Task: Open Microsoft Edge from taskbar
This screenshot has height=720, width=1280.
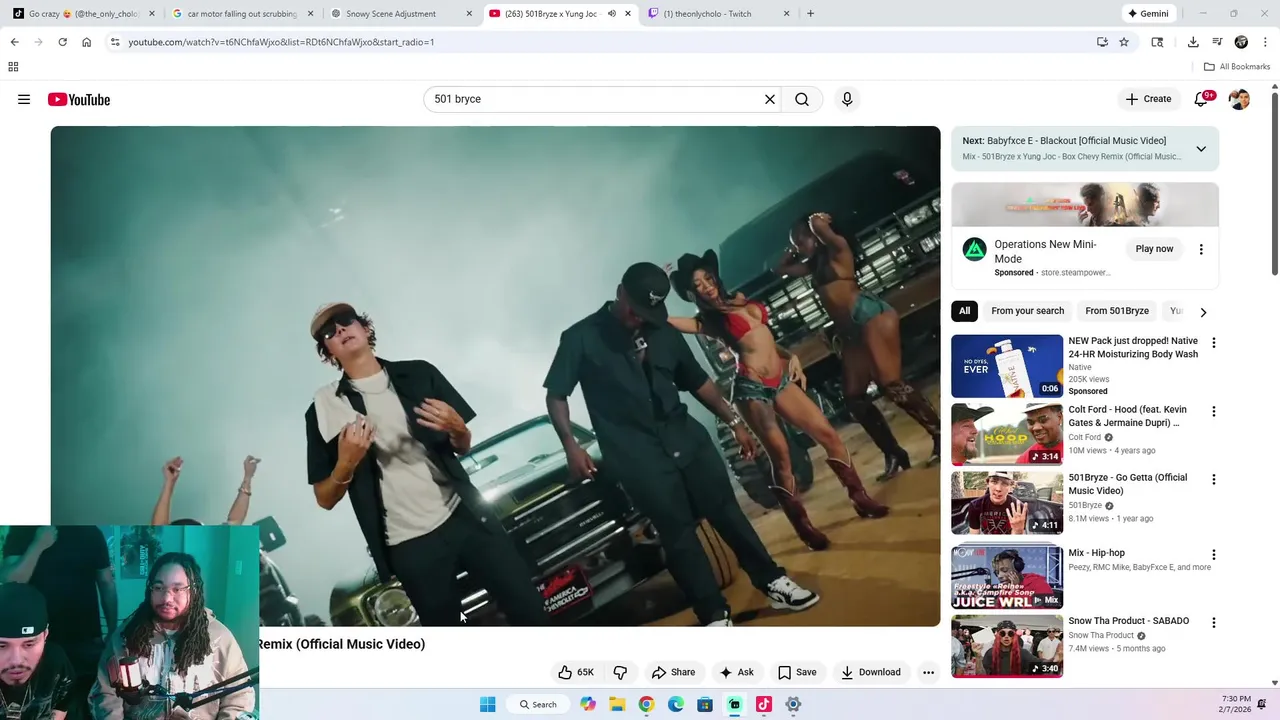Action: coord(676,704)
